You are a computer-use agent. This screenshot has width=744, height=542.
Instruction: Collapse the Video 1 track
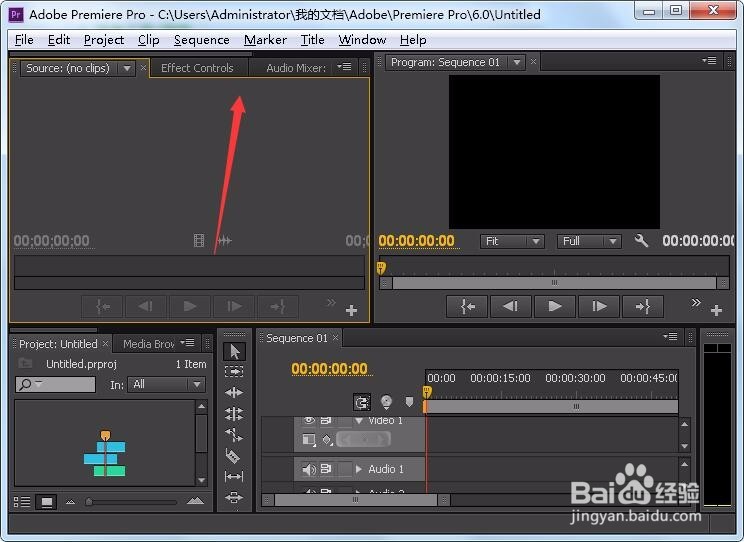(x=359, y=421)
